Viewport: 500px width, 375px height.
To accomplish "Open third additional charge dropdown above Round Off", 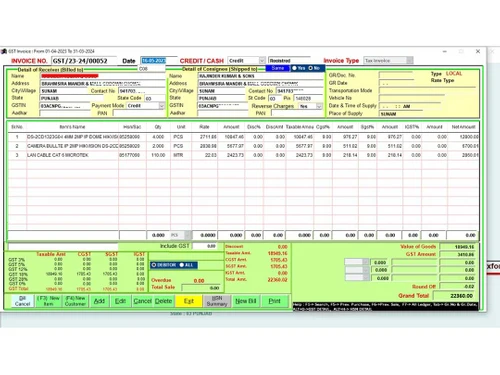I will pyautogui.click(x=366, y=278).
